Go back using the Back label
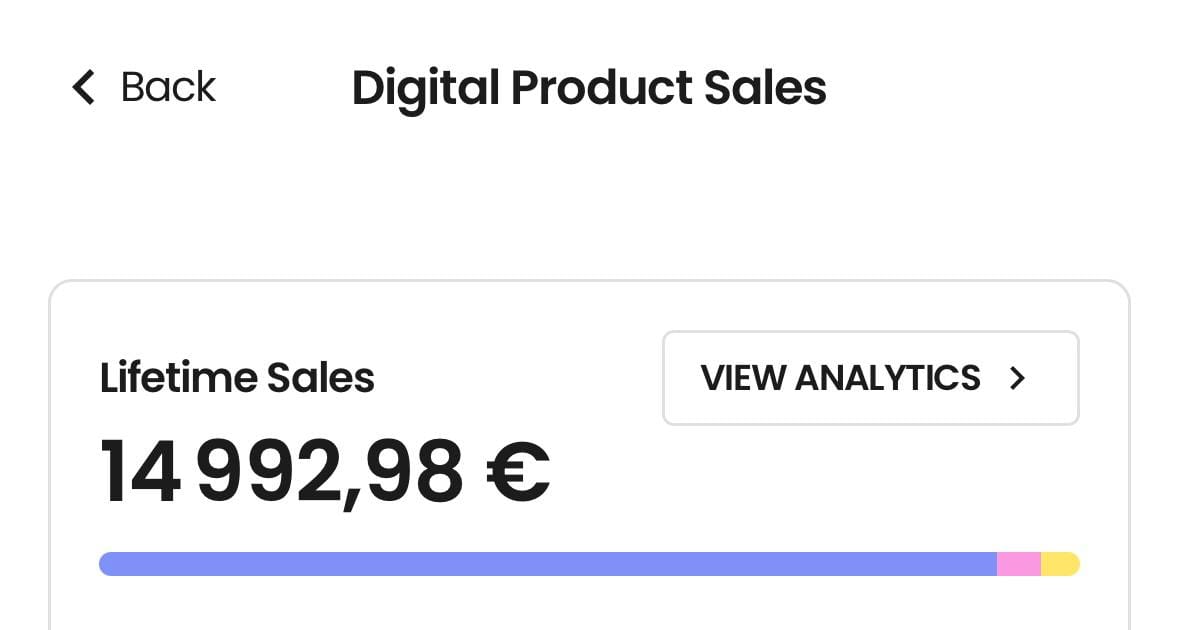1179x630 pixels. (168, 87)
